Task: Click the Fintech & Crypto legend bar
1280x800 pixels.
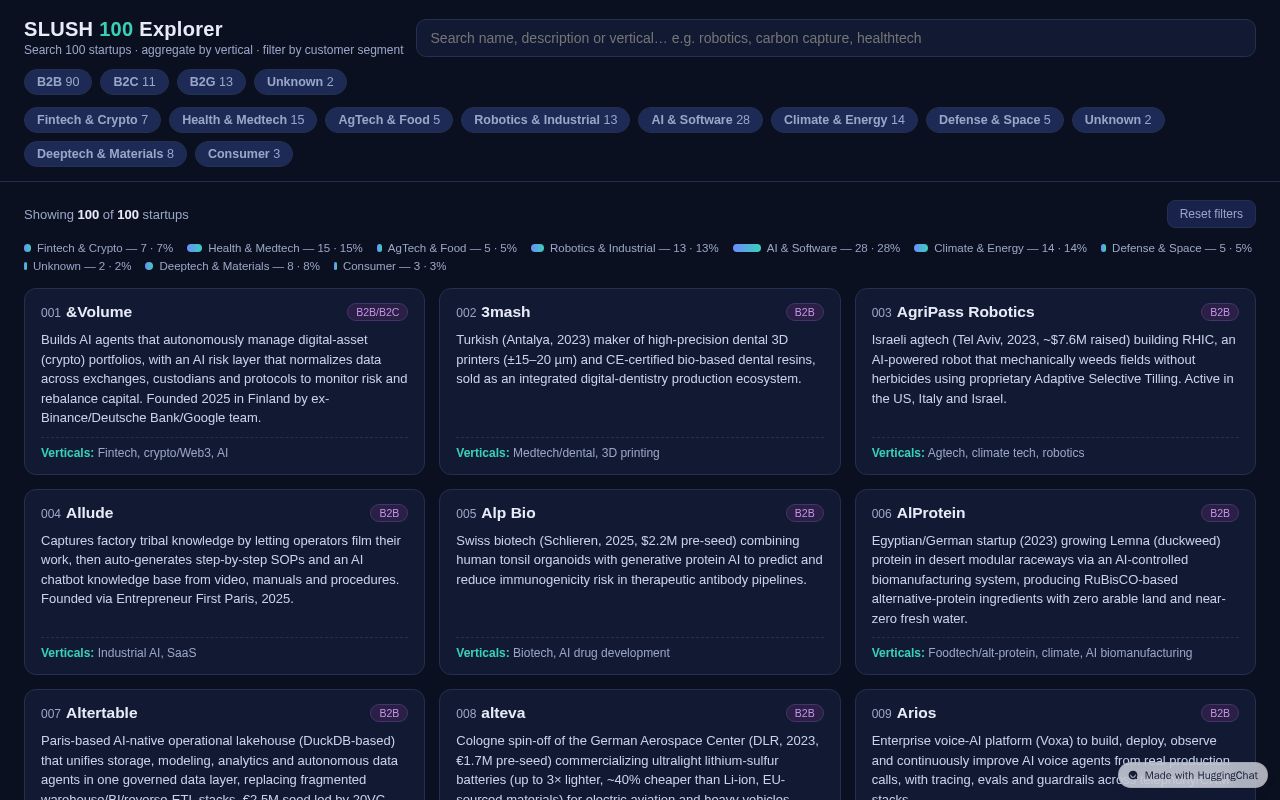Action: click(28, 248)
